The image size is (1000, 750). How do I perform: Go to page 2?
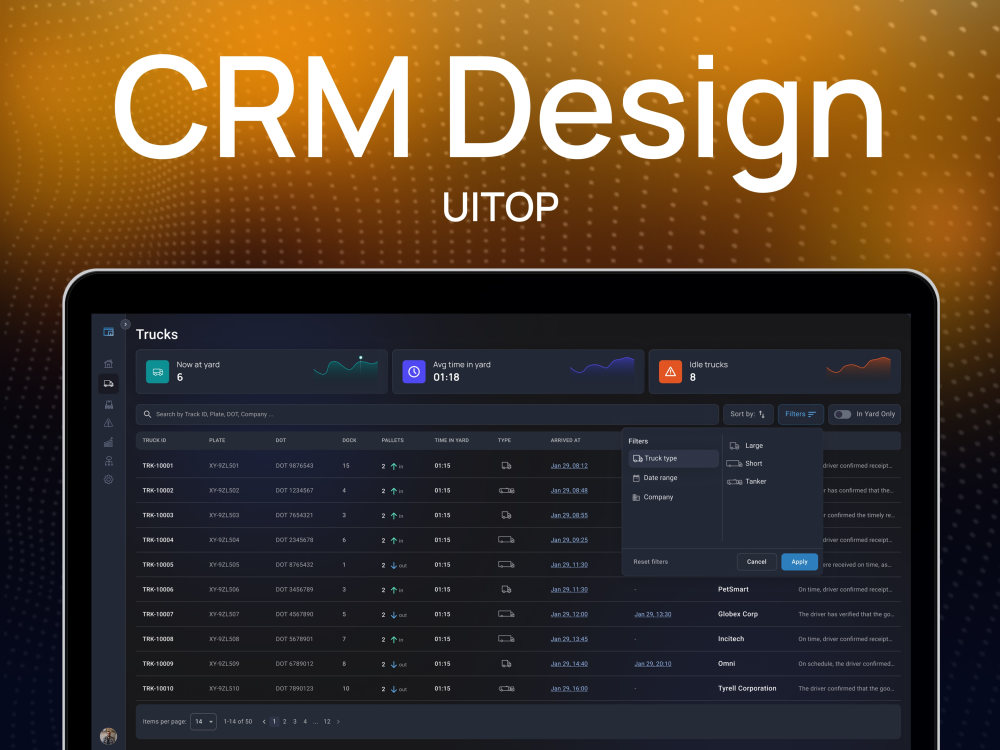(284, 722)
